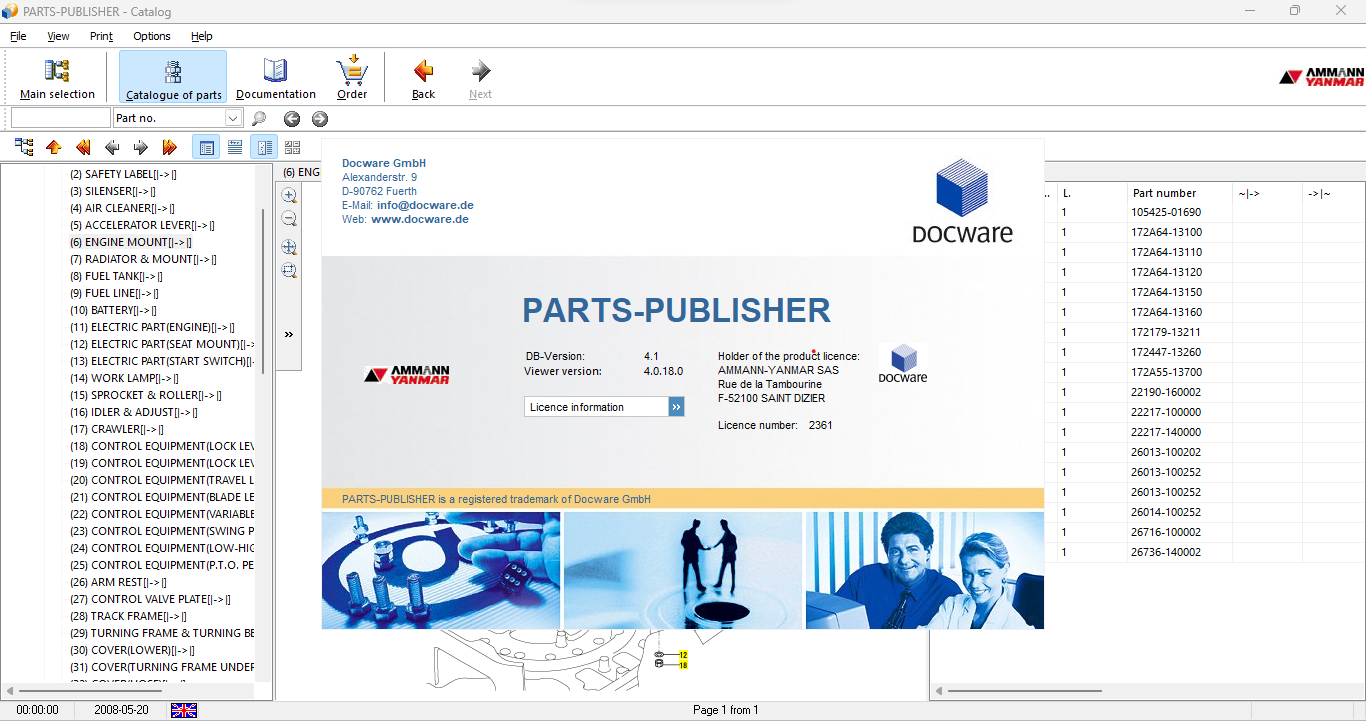Open the Help menu

tap(202, 36)
